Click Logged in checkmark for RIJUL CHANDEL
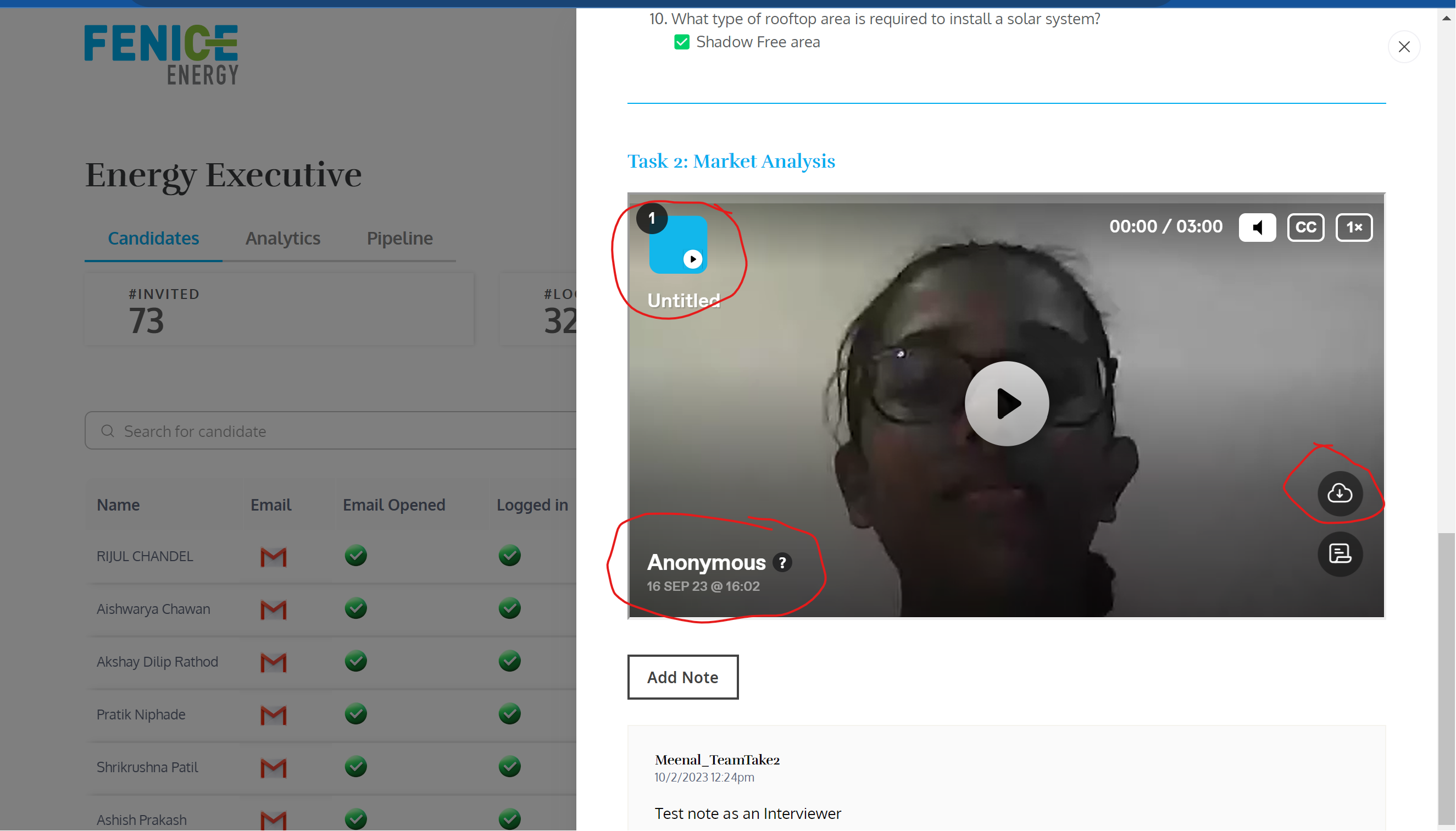This screenshot has width=1456, height=831. click(509, 555)
